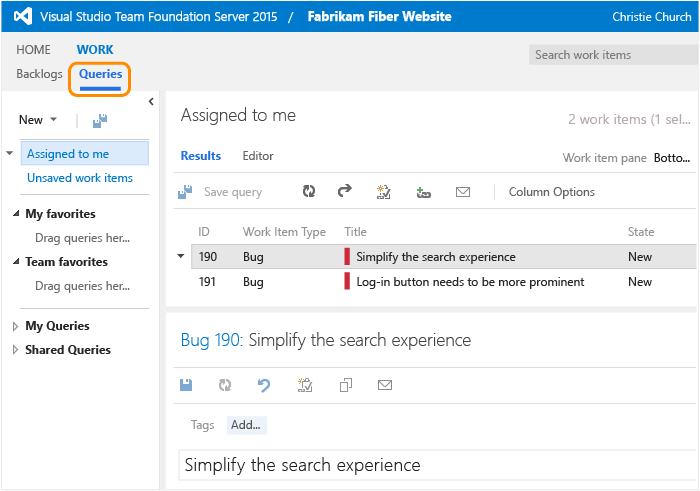Save Bug 190 using the blue disk icon
700x491 pixels.
[186, 385]
